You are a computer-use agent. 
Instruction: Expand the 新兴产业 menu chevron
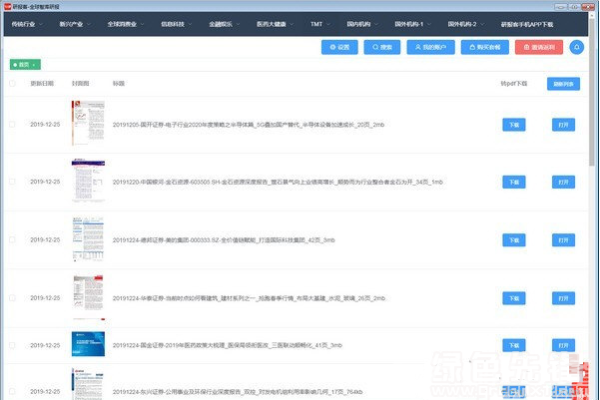pos(89,24)
